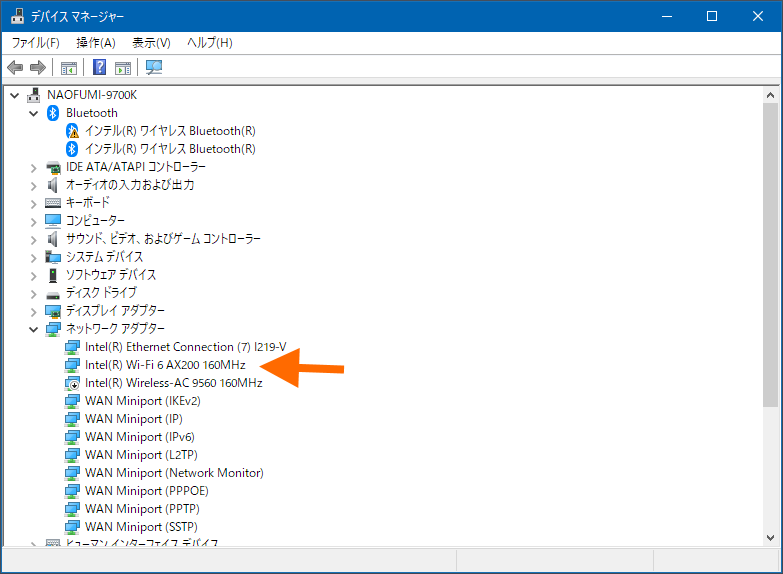The height and width of the screenshot is (574, 783).
Task: Click the システム デバイス folder icon
Action: click(53, 257)
